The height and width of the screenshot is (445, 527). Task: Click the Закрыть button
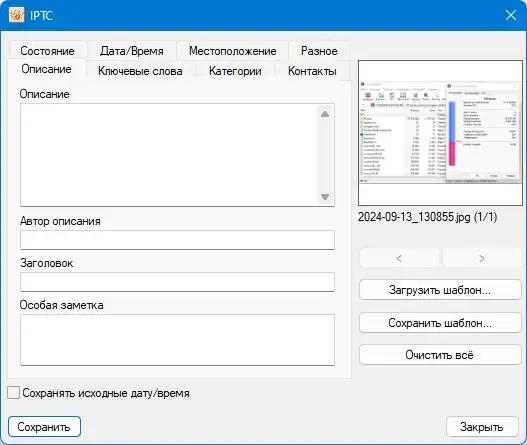pyautogui.click(x=482, y=427)
